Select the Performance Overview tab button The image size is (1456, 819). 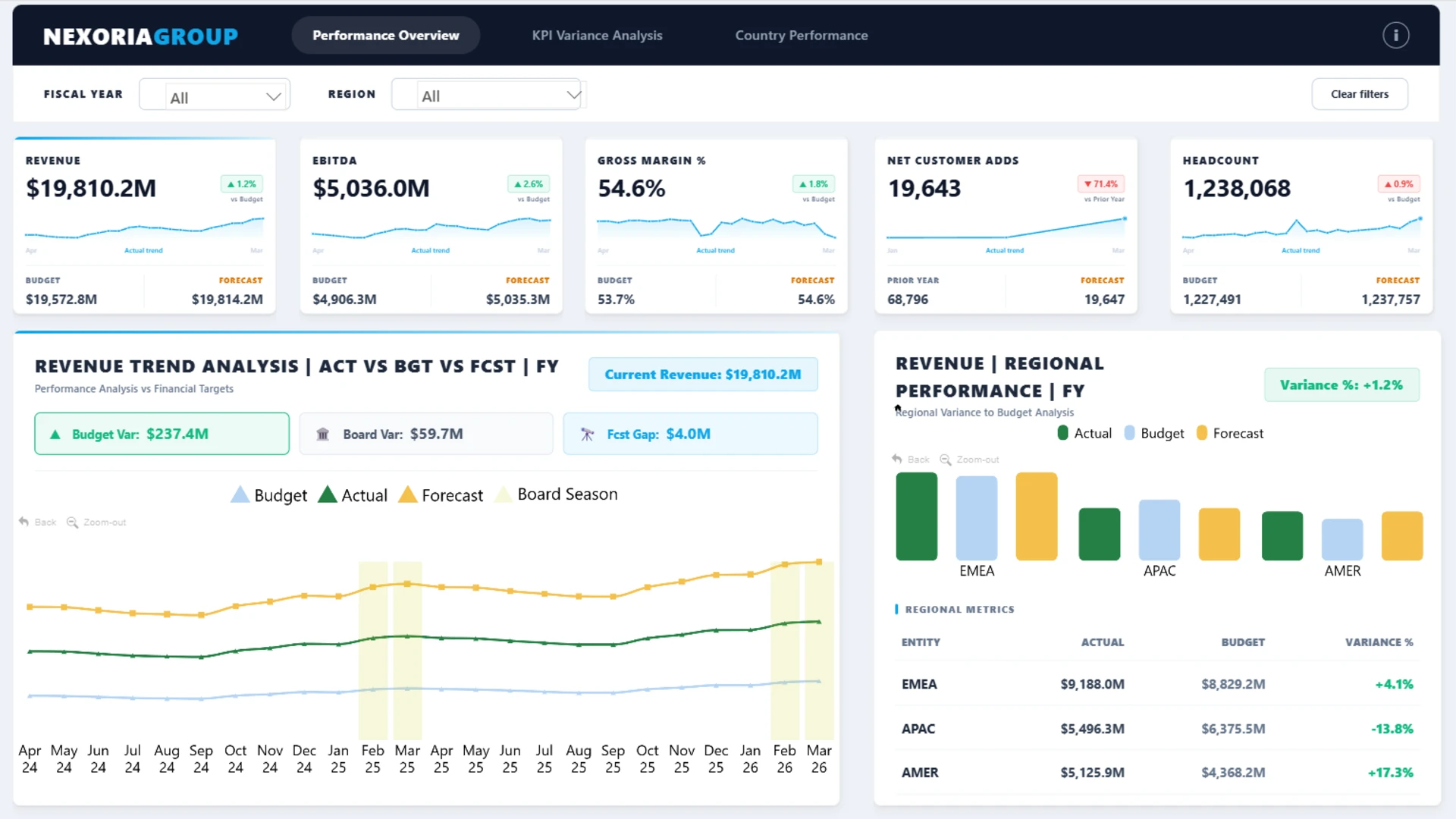(x=385, y=35)
